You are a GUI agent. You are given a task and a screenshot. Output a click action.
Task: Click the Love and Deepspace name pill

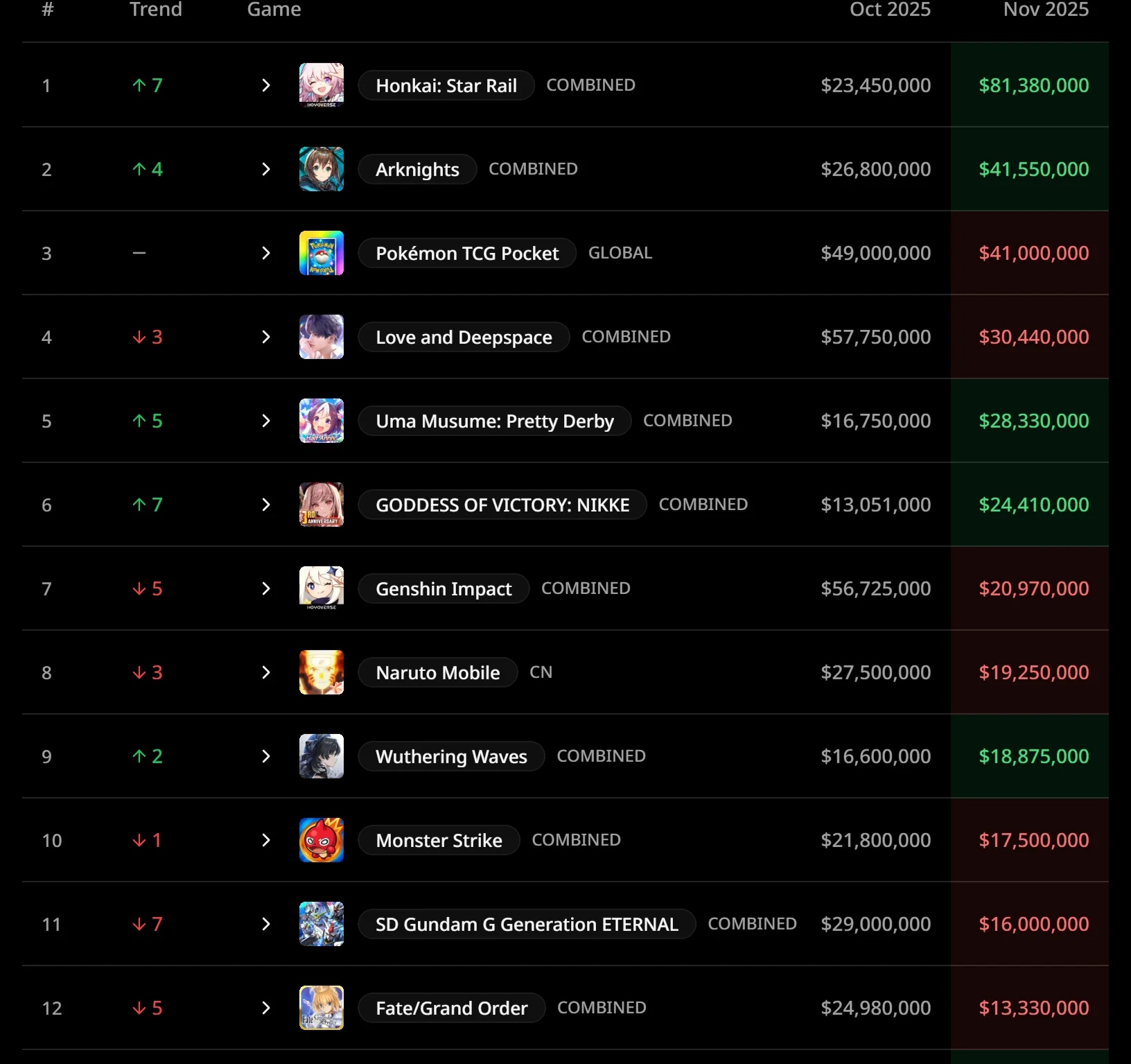point(464,337)
